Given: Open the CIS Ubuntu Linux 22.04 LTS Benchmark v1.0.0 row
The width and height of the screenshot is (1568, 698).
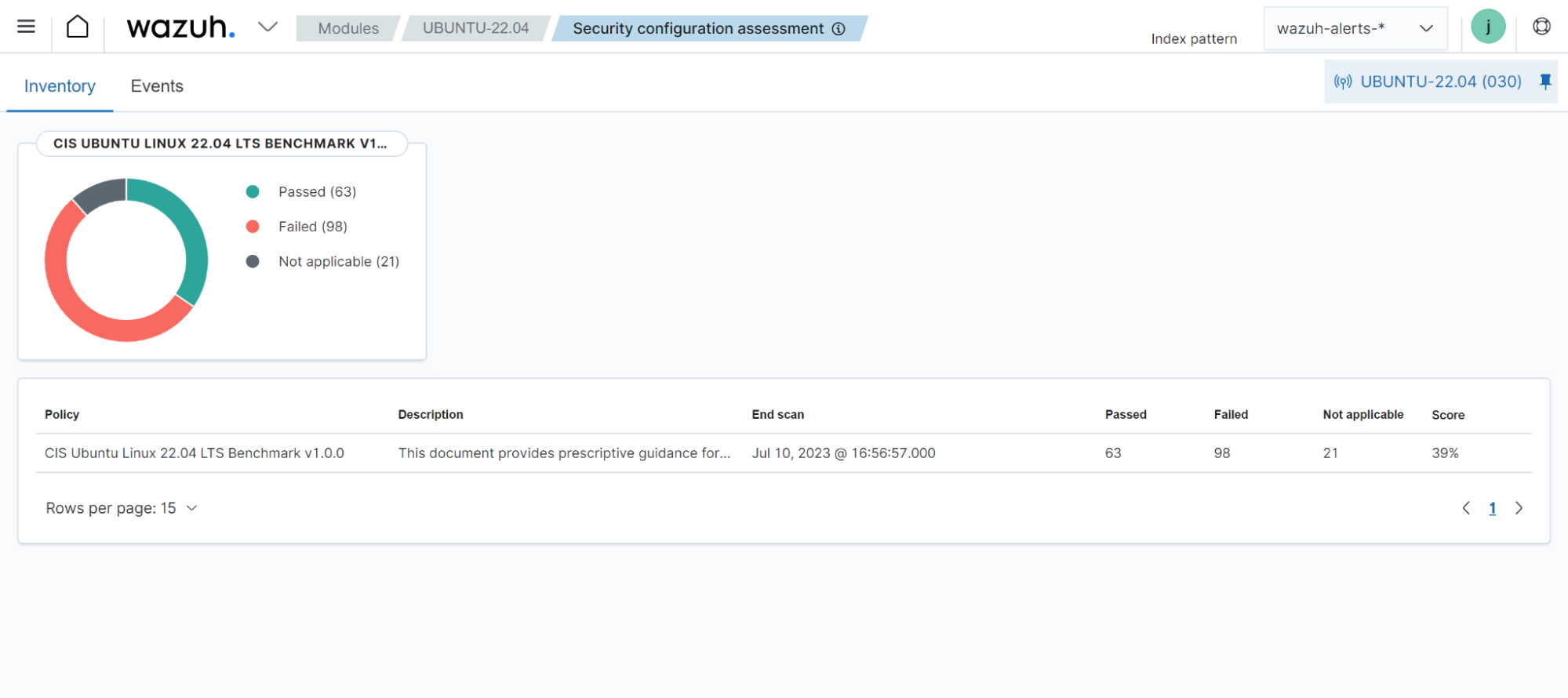Looking at the screenshot, I should coord(784,453).
